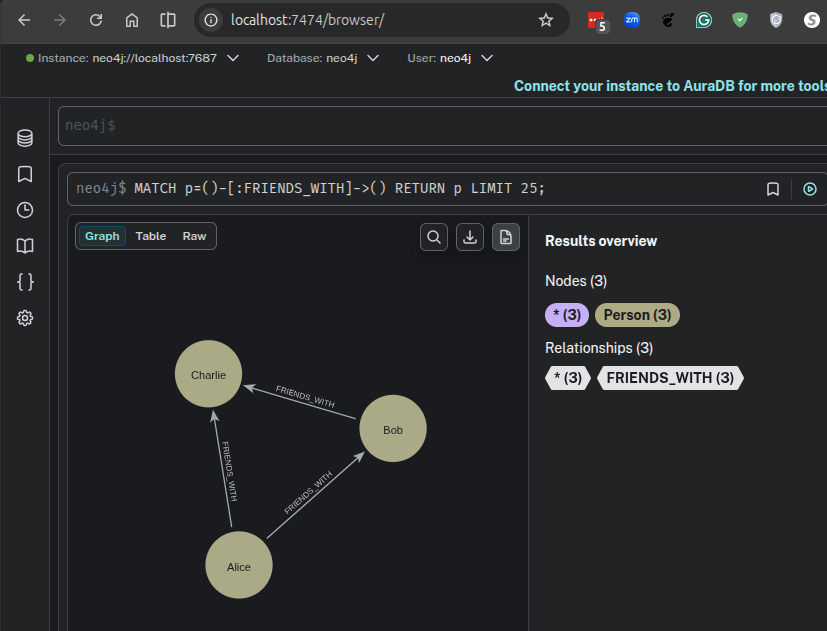Follow the Connect to AuraDB link

[670, 85]
